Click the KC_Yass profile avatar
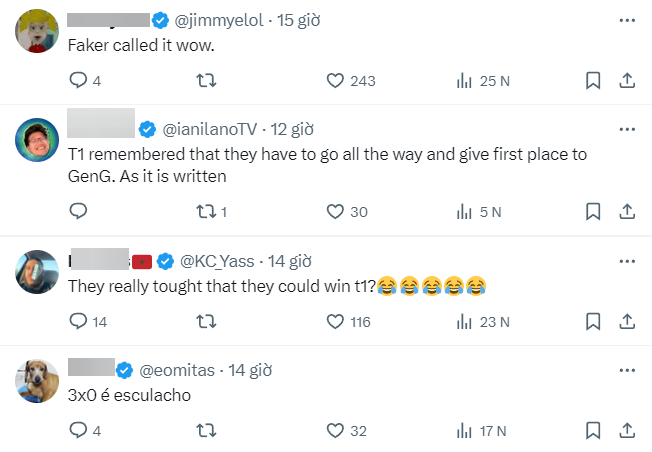The width and height of the screenshot is (652, 452). pos(37,271)
